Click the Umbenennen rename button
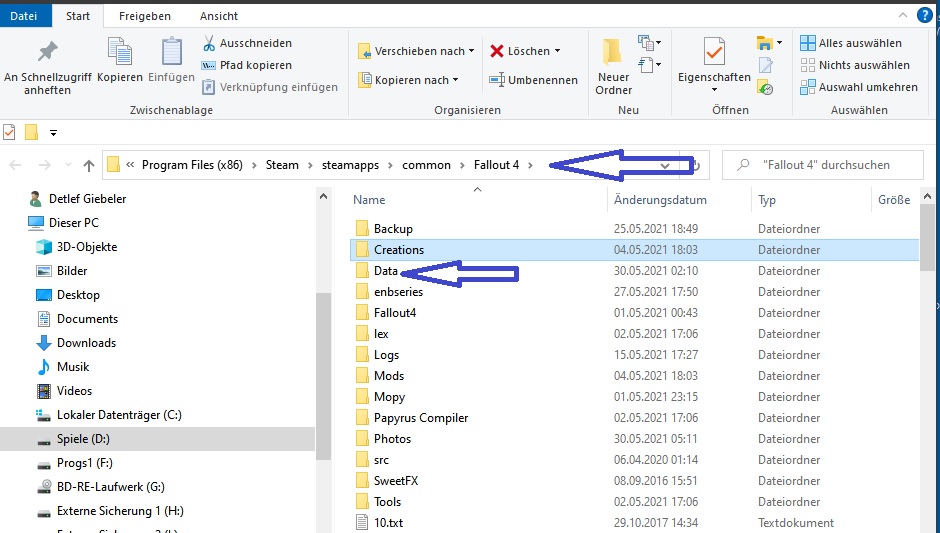The width and height of the screenshot is (940, 533). (534, 80)
